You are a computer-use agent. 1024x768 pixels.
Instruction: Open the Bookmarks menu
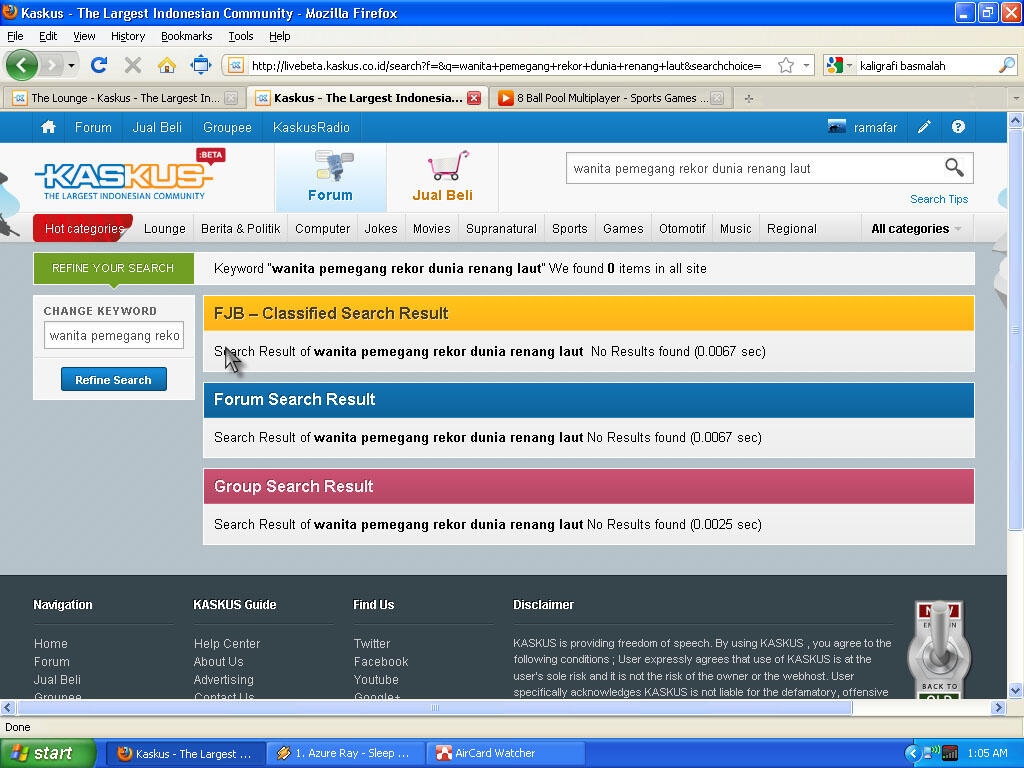point(187,36)
